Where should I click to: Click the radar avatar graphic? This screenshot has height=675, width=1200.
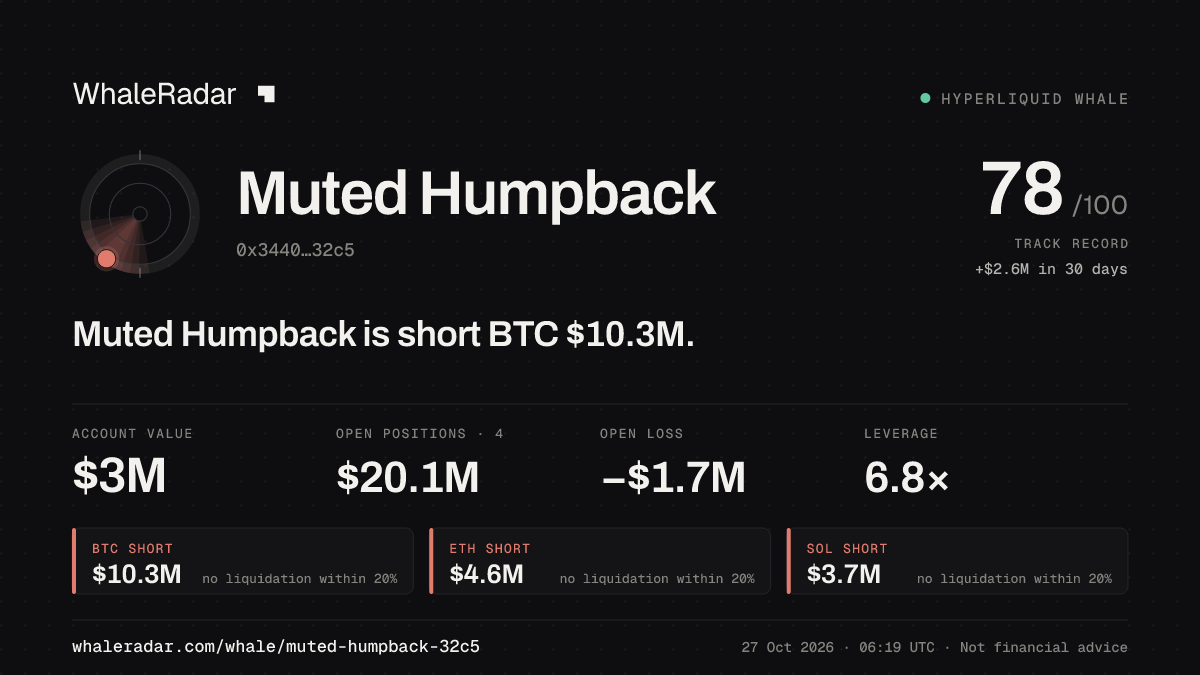pos(139,213)
